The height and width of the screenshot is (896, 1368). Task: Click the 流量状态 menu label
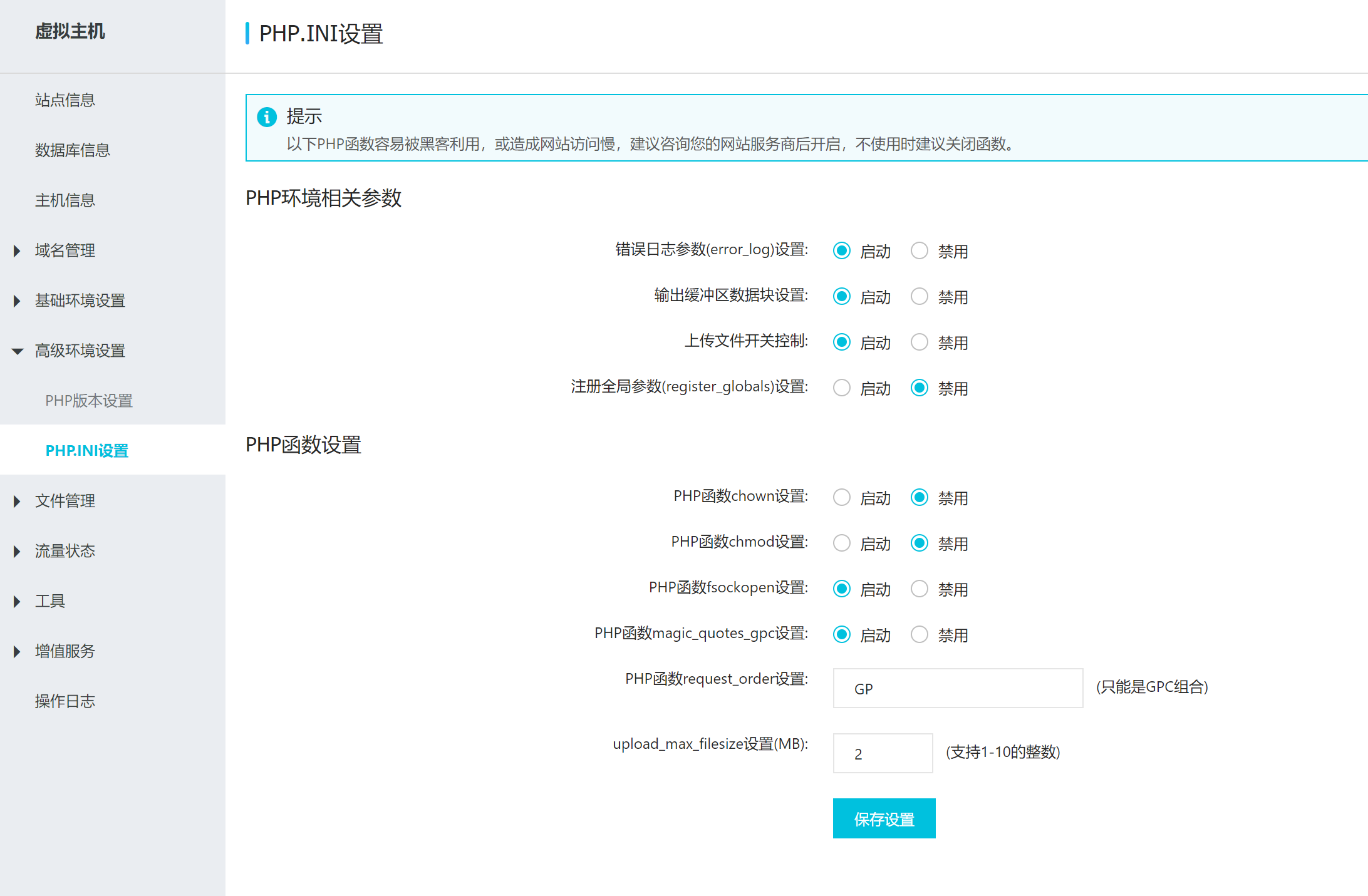click(x=65, y=551)
